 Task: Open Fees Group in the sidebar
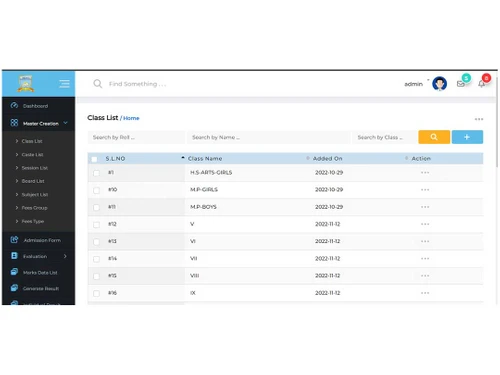(x=34, y=208)
